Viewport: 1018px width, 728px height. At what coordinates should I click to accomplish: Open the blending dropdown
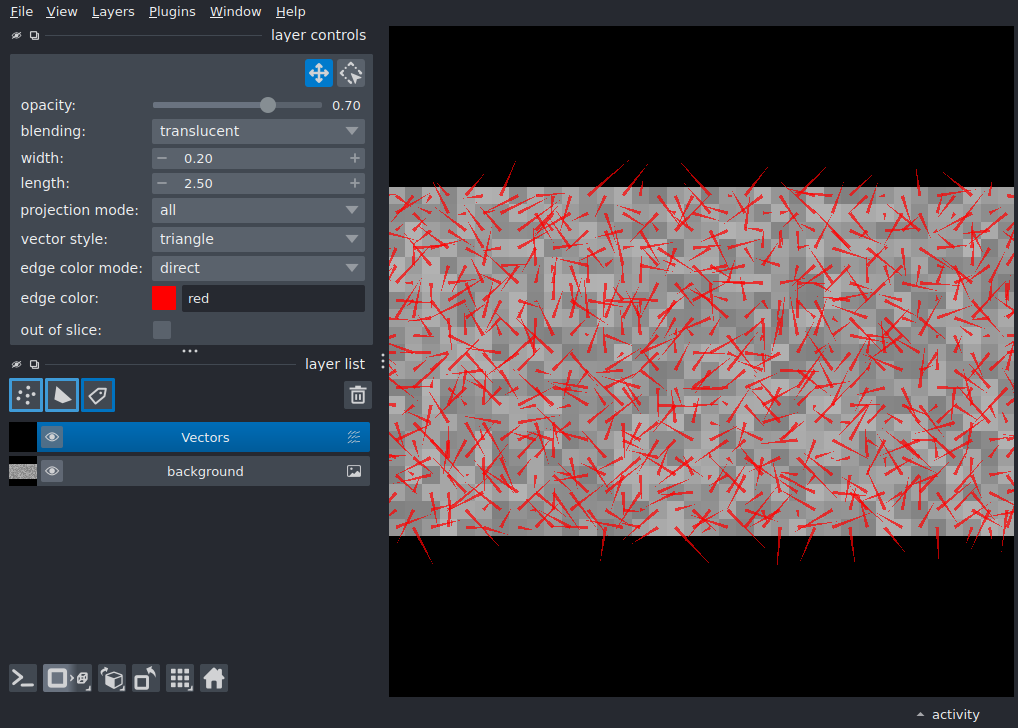[258, 131]
